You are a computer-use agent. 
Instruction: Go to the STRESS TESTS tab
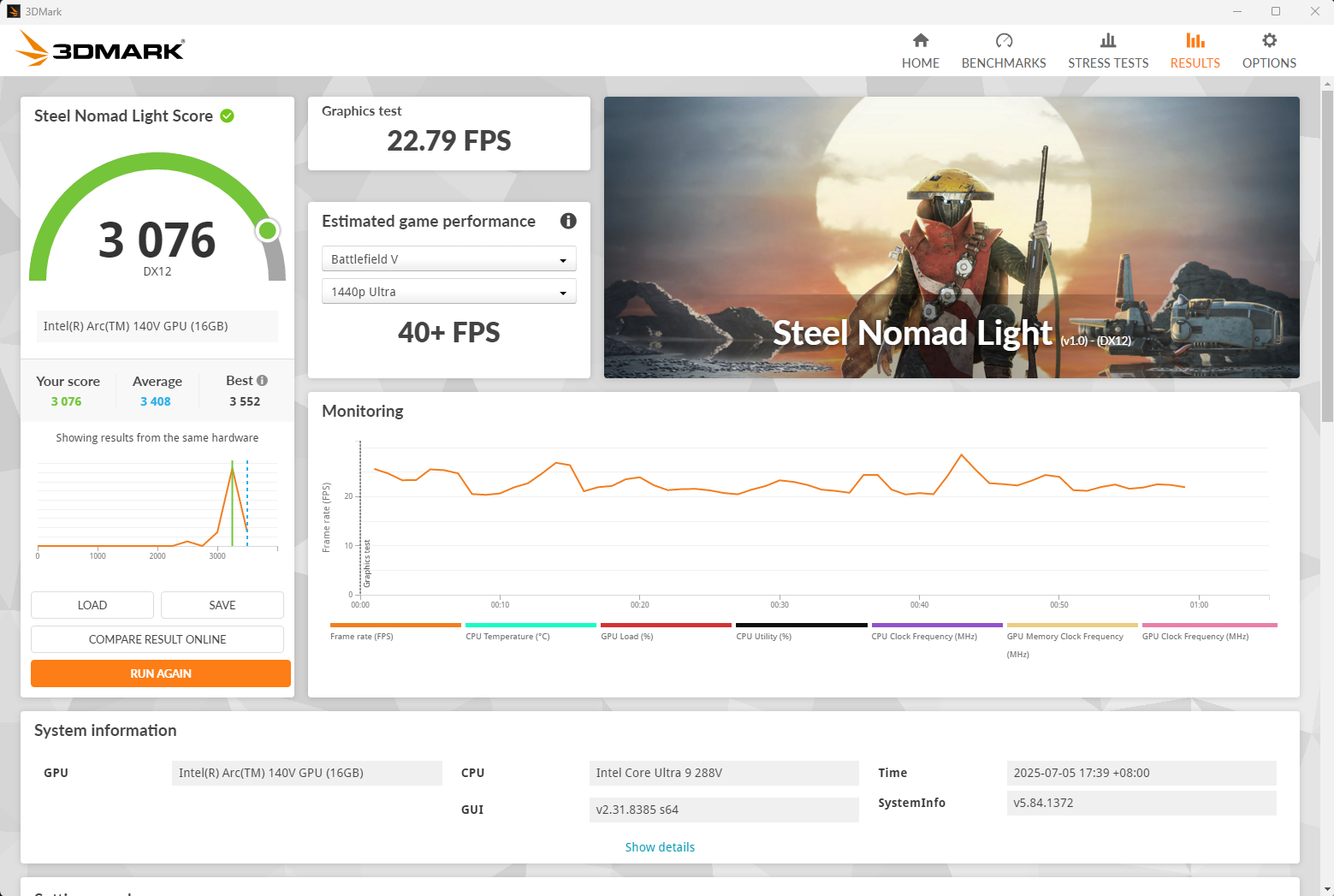pos(1108,51)
